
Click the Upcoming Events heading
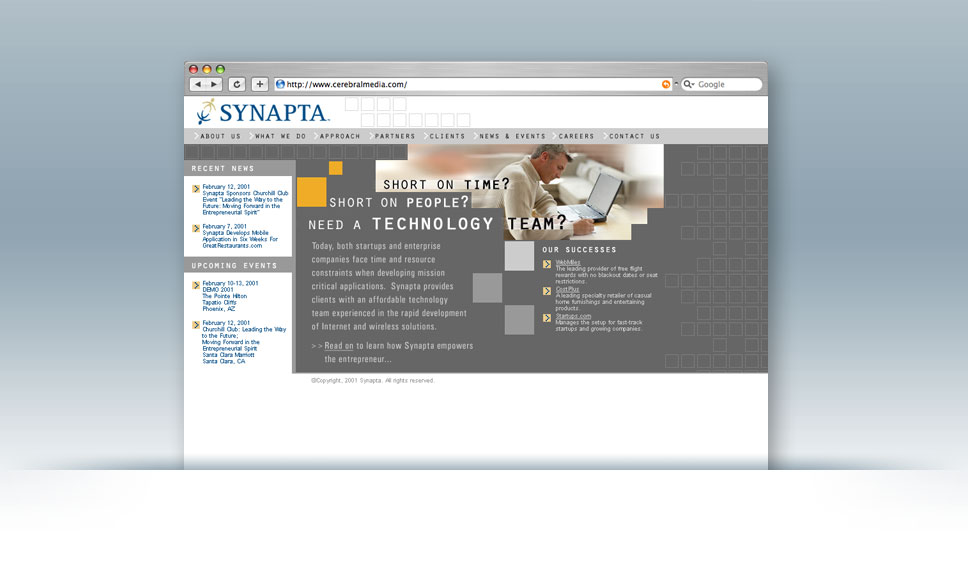pos(234,265)
